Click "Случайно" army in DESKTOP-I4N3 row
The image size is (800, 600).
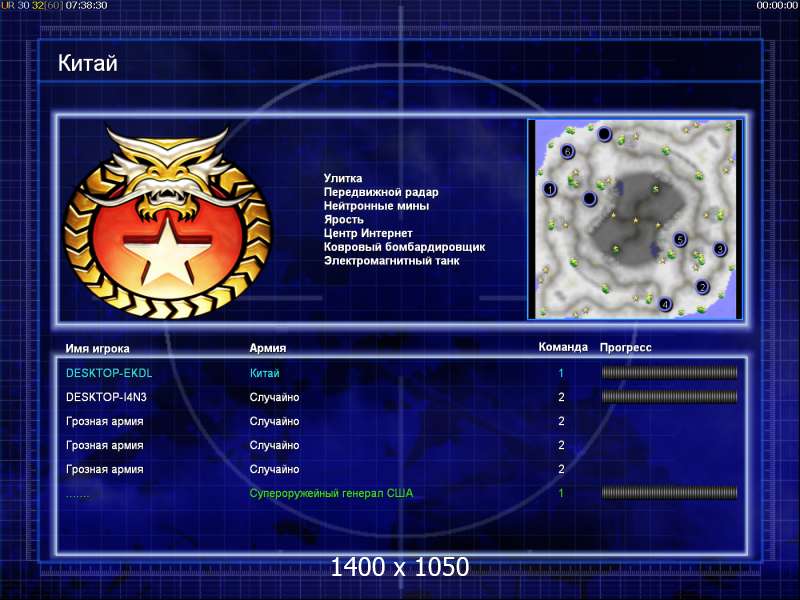click(274, 397)
